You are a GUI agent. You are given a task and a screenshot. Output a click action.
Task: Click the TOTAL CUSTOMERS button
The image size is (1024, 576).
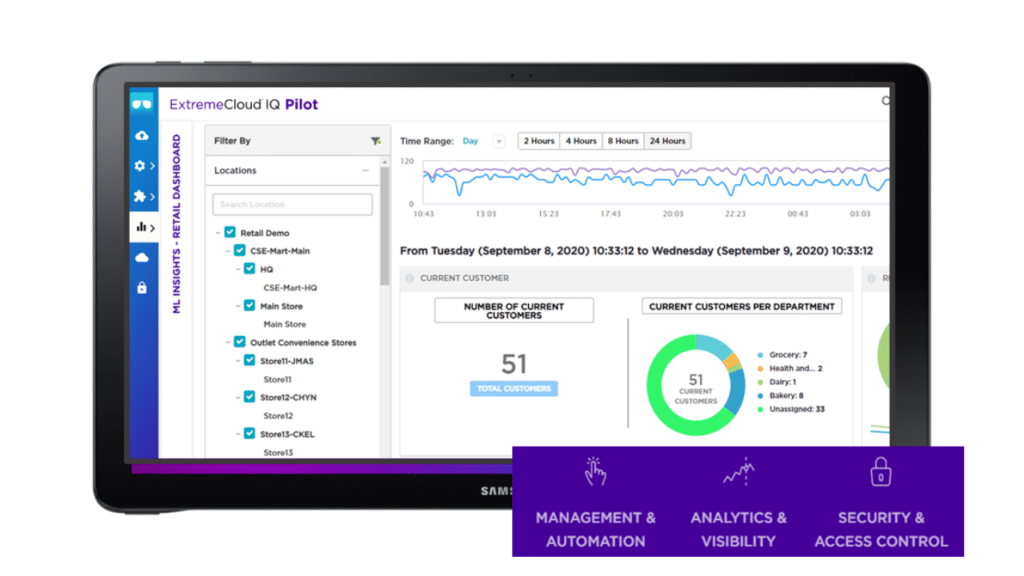tap(514, 389)
